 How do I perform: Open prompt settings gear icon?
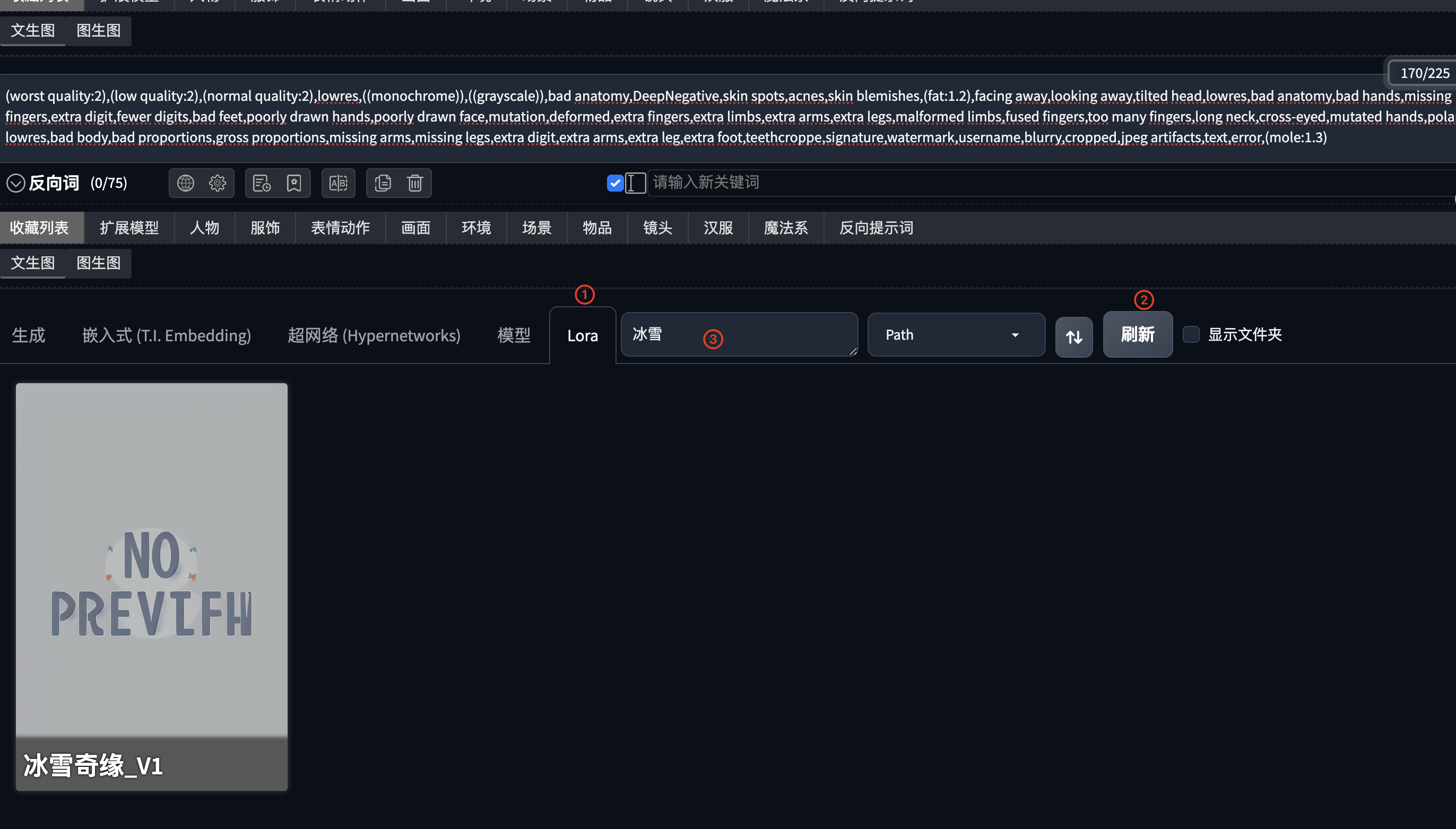point(218,183)
